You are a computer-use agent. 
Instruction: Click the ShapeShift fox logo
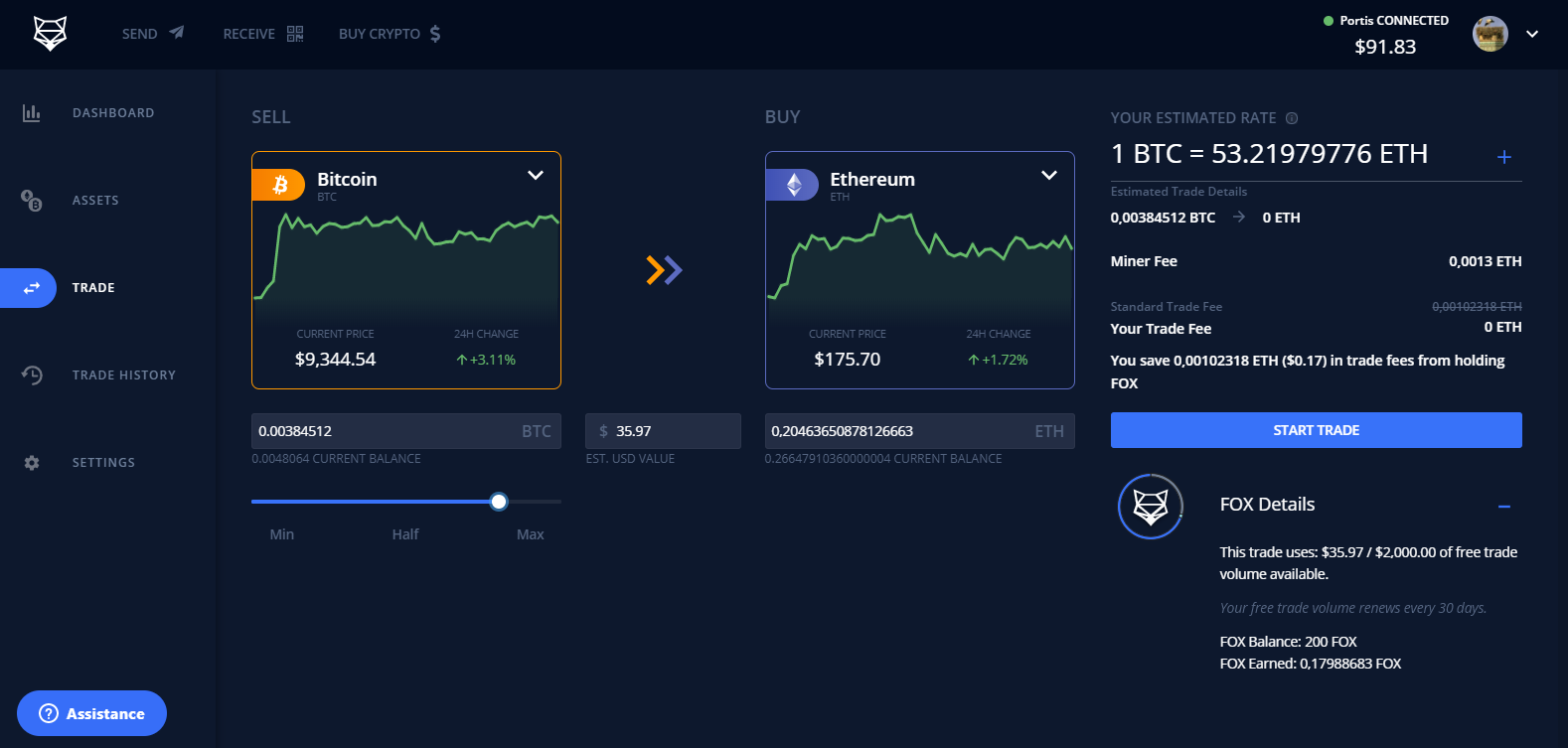coord(50,34)
